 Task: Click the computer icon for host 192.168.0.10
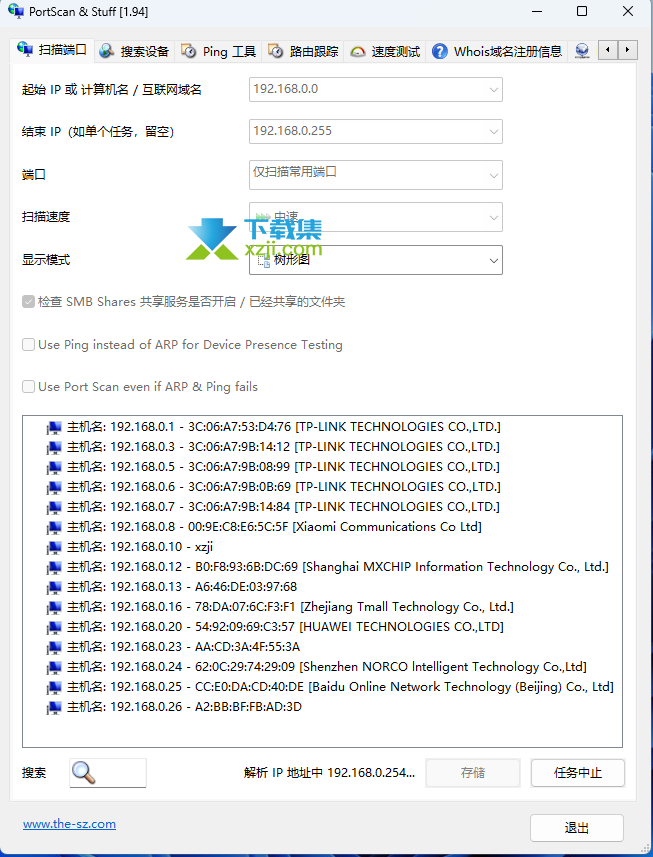[54, 547]
